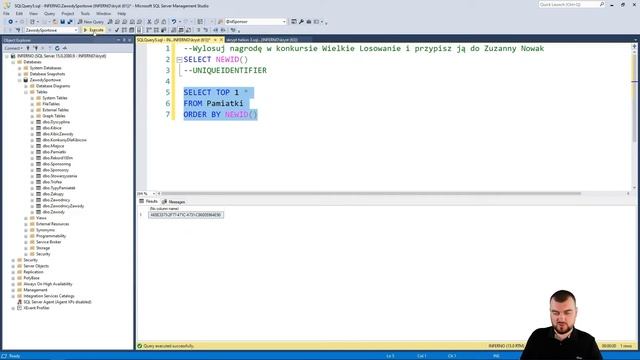The height and width of the screenshot is (360, 640).
Task: Click the '--UNIQUEIDENTIFIER' comment line
Action: pyautogui.click(x=225, y=70)
